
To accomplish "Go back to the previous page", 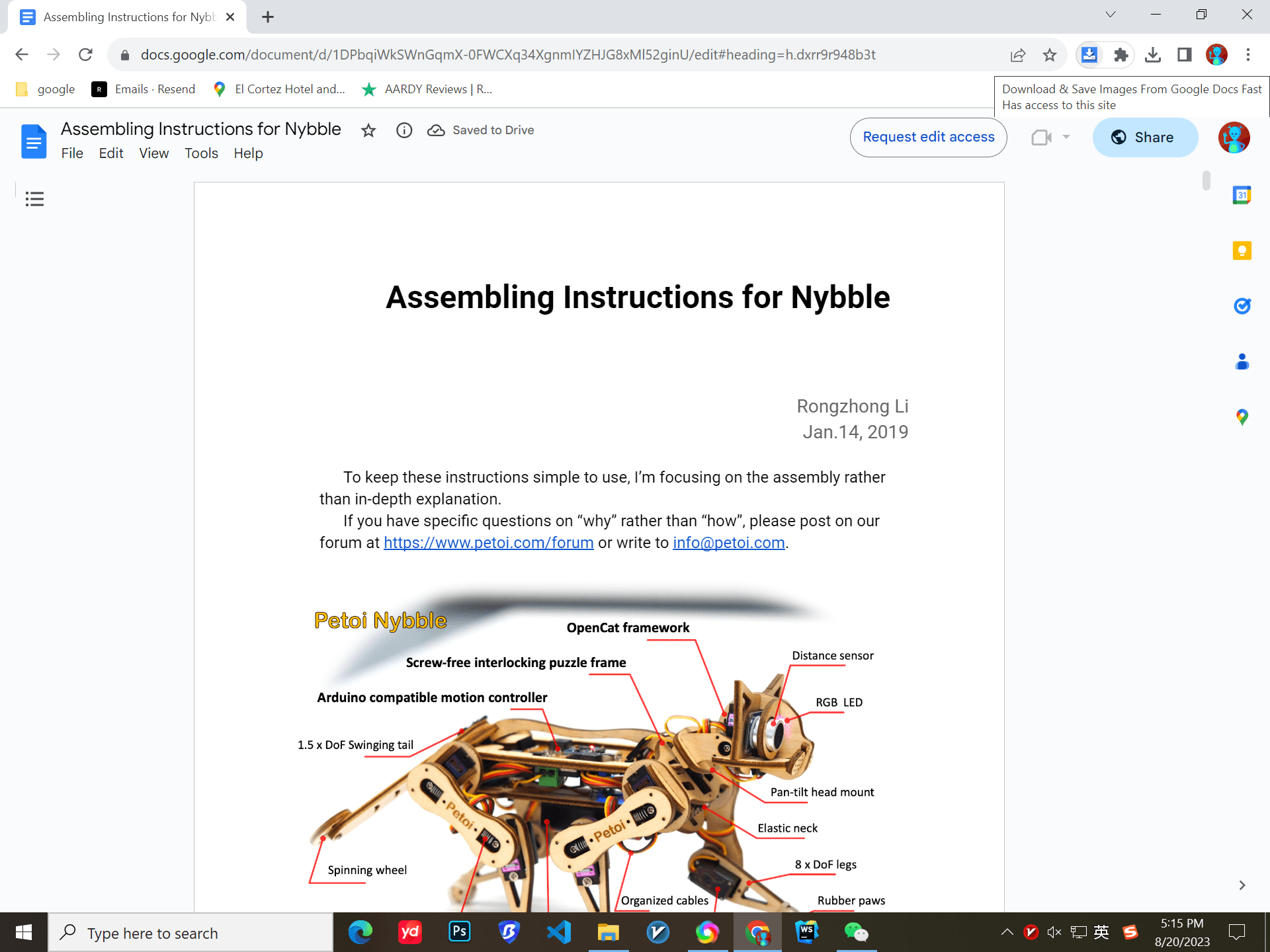I will click(22, 55).
